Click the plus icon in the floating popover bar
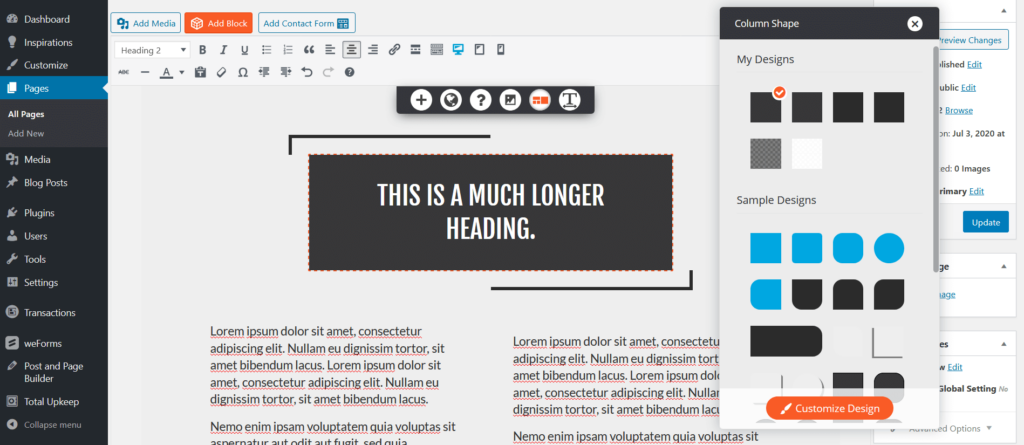 (421, 100)
